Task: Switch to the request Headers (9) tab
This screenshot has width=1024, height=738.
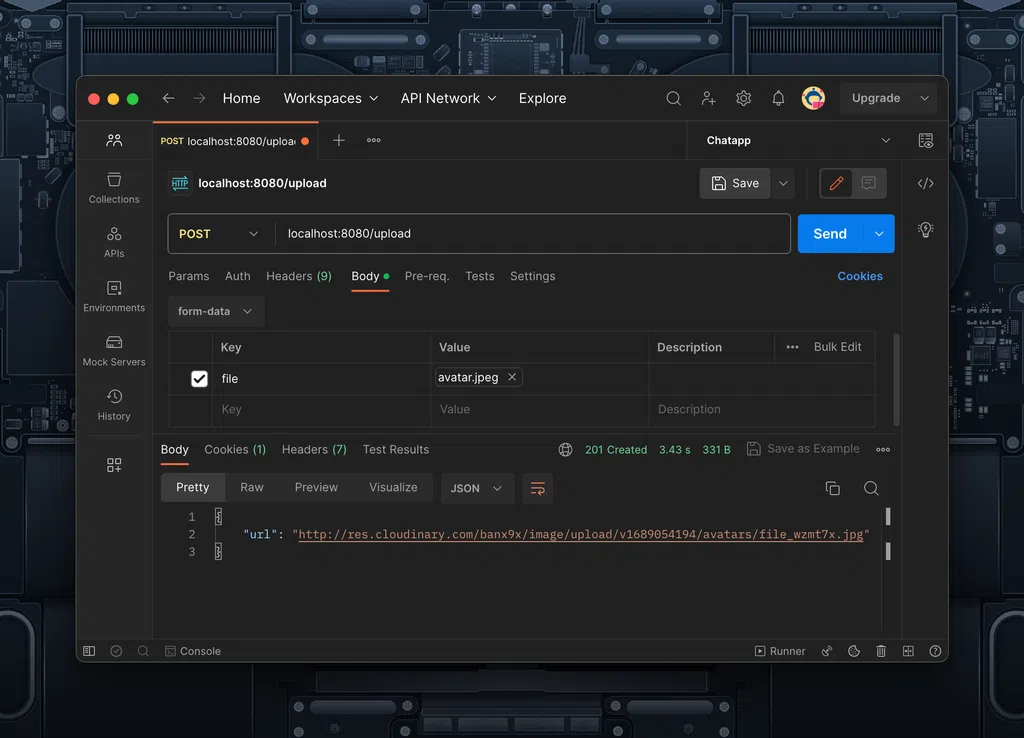Action: click(x=299, y=276)
